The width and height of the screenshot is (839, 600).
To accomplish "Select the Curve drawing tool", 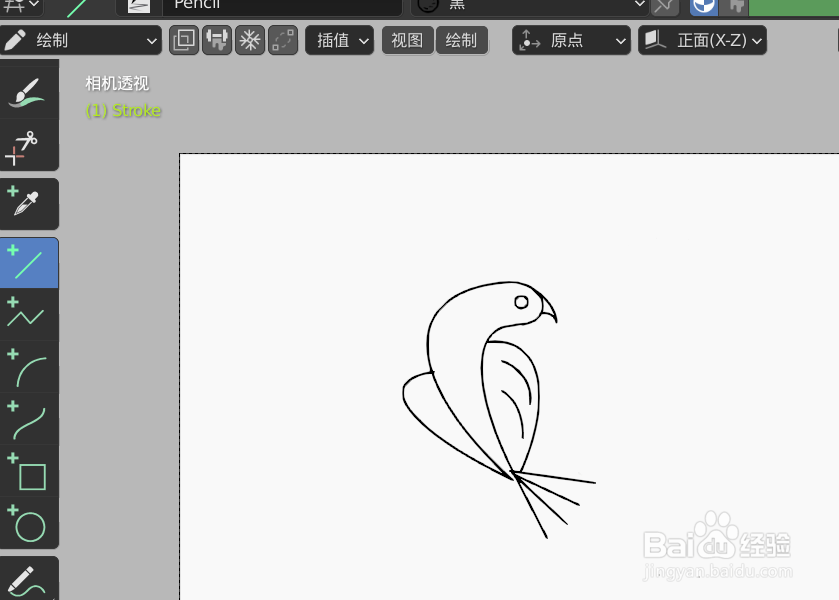I will (29, 420).
